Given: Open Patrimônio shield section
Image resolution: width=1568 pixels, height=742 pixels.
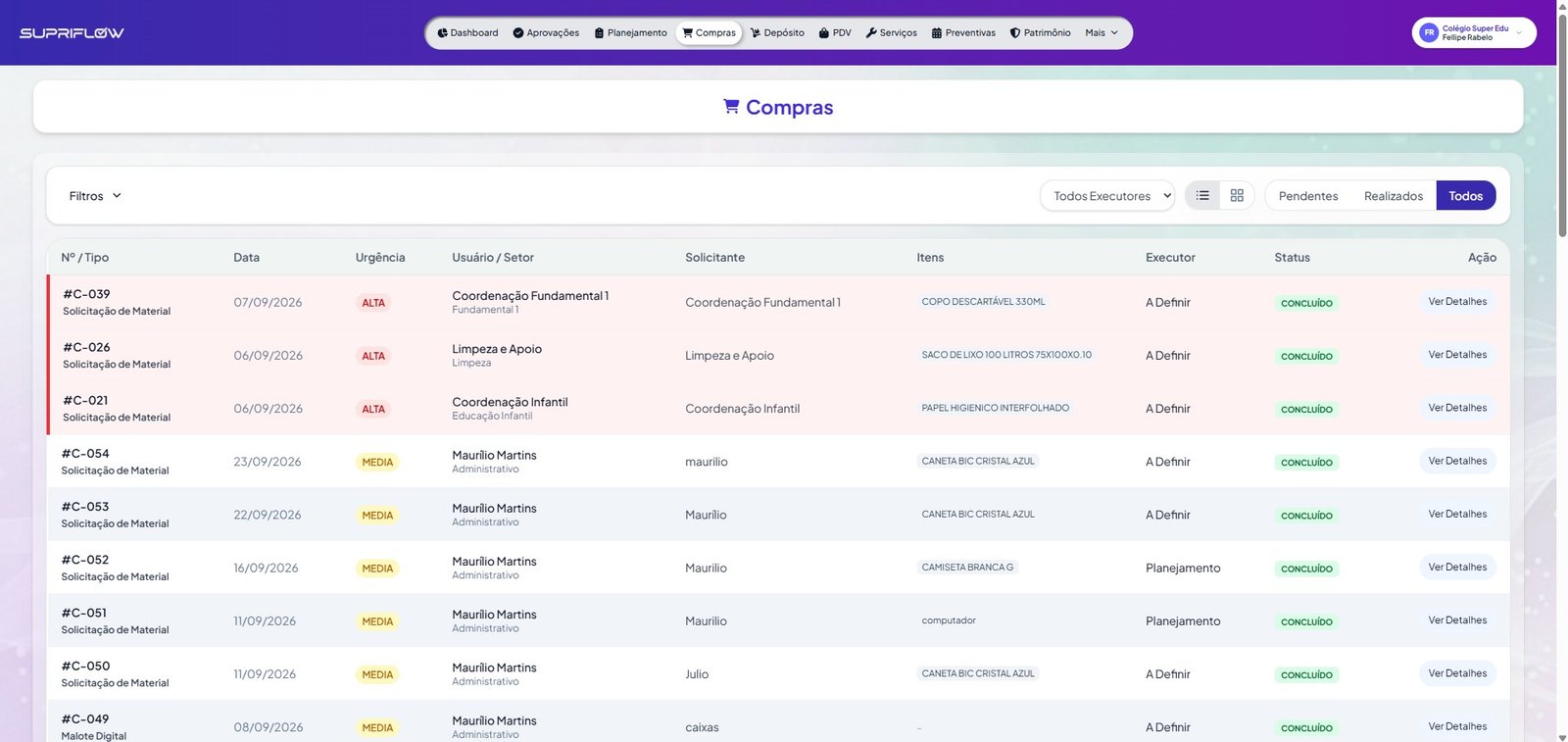Looking at the screenshot, I should [1040, 33].
